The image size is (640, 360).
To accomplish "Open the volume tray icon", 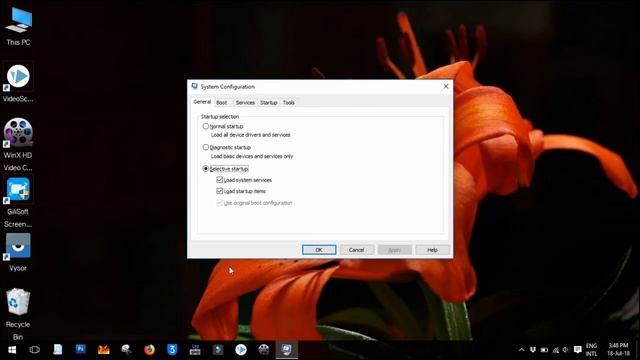I will pyautogui.click(x=566, y=350).
